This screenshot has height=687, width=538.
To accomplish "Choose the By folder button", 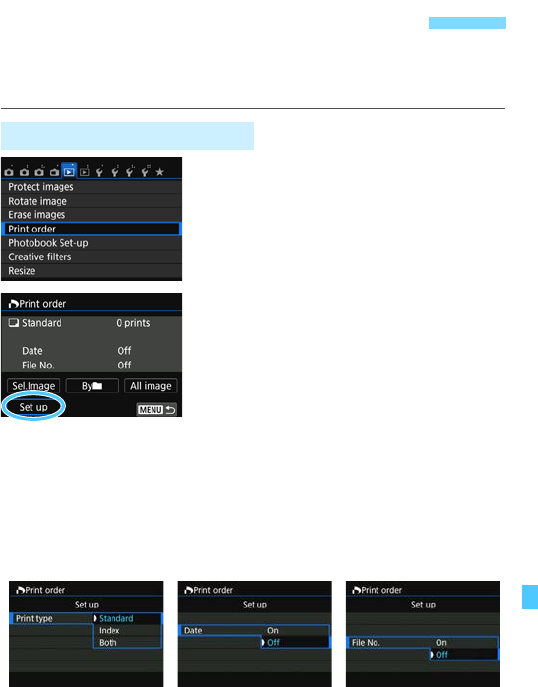I will click(x=92, y=386).
